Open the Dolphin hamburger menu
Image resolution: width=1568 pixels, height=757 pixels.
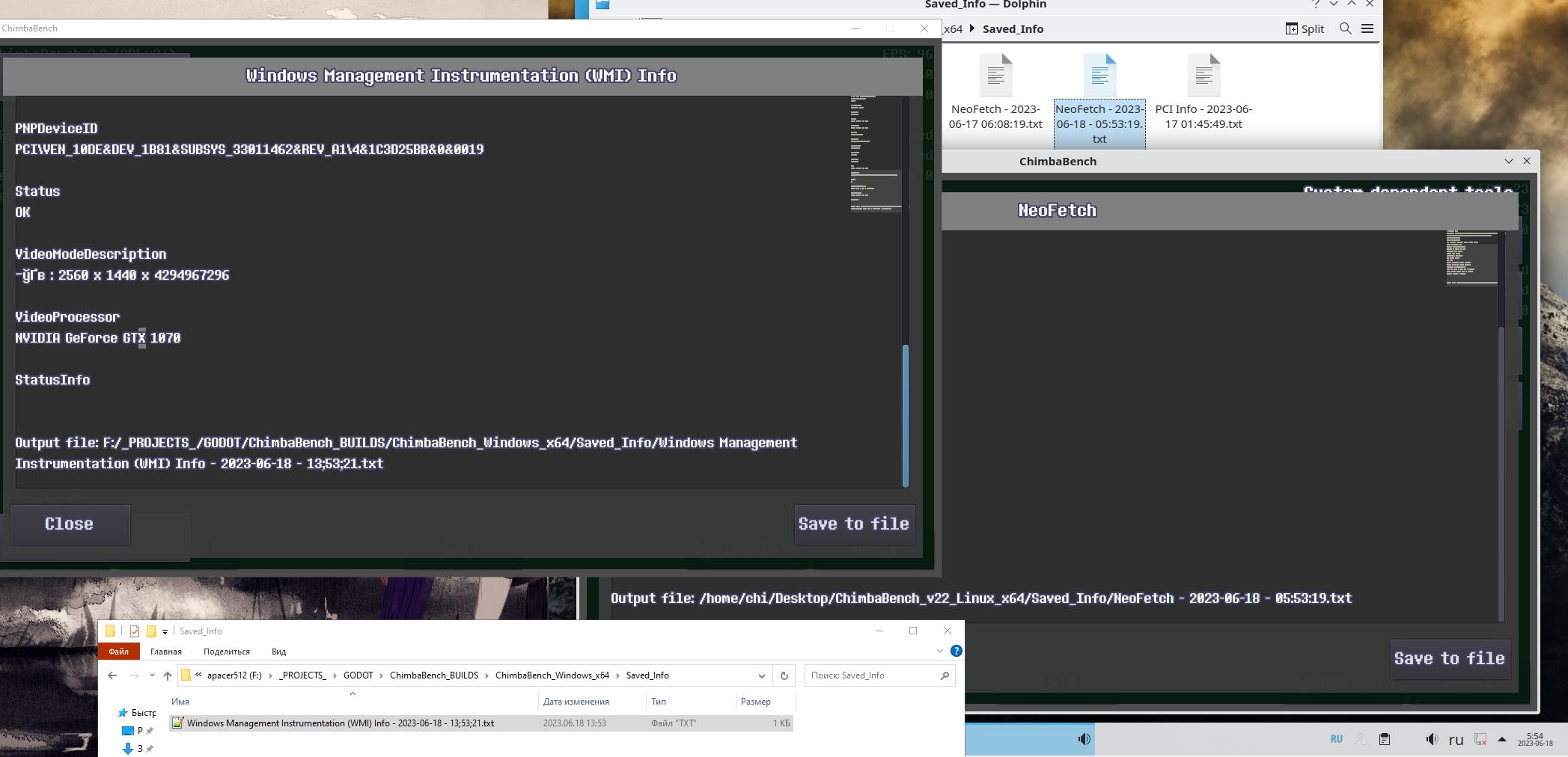(1367, 28)
